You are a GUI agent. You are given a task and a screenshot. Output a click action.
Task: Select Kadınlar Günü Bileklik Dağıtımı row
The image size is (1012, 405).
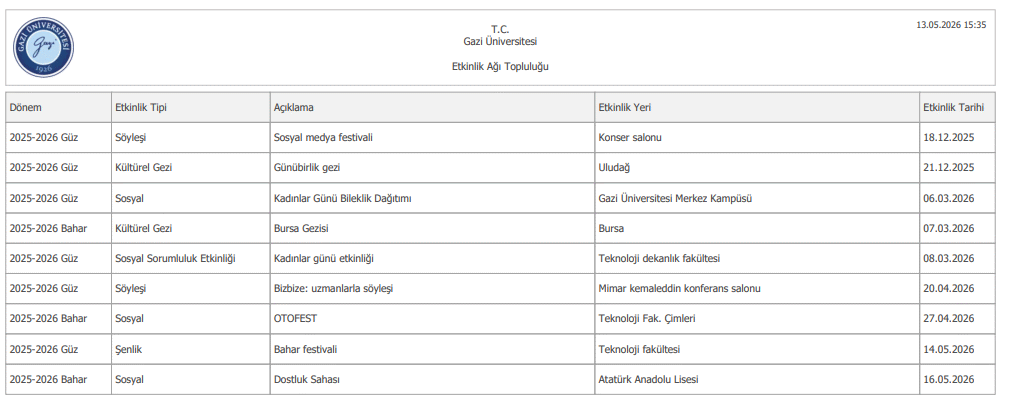pyautogui.click(x=500, y=198)
